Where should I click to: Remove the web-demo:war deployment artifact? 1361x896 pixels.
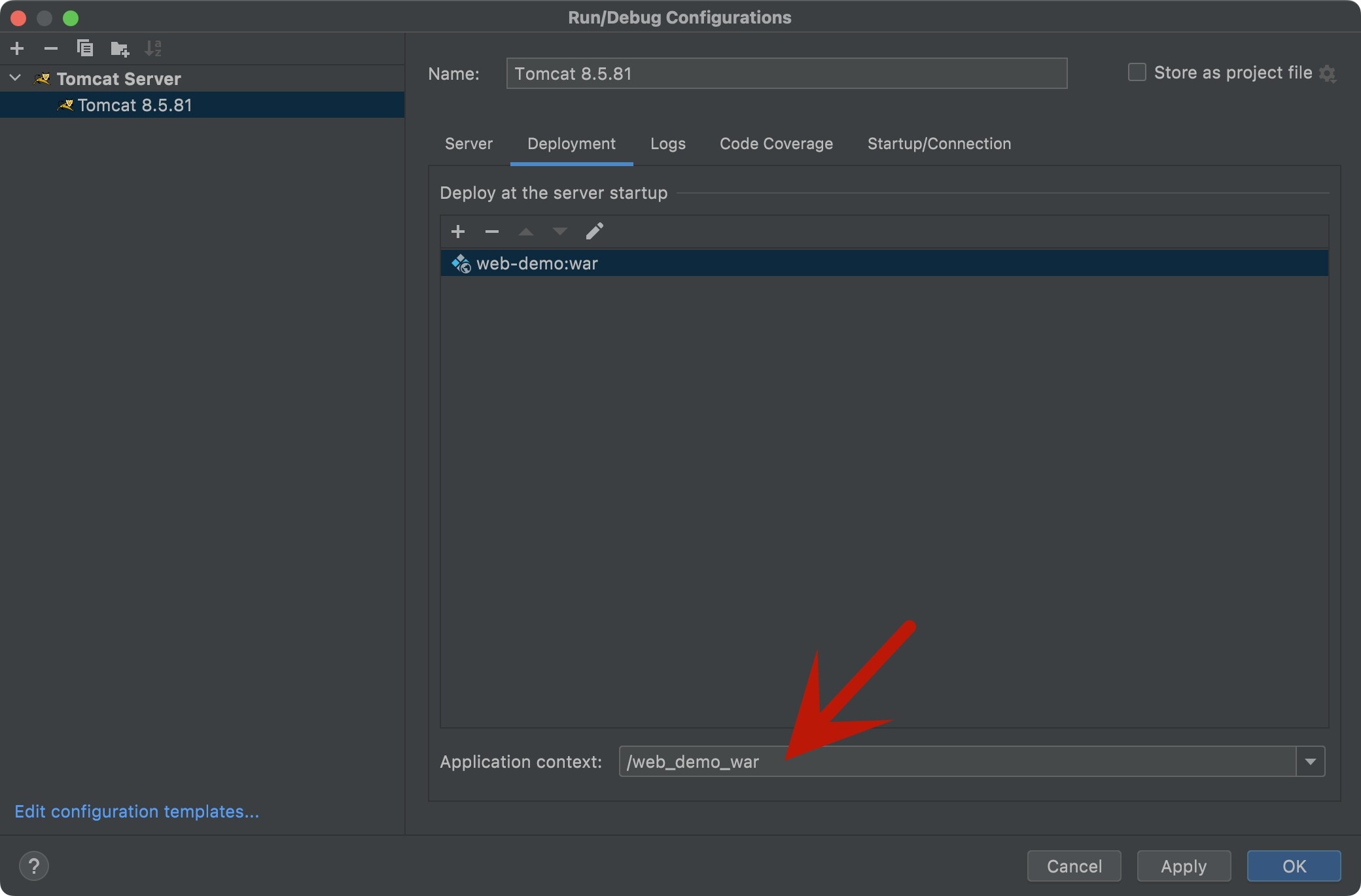click(492, 232)
